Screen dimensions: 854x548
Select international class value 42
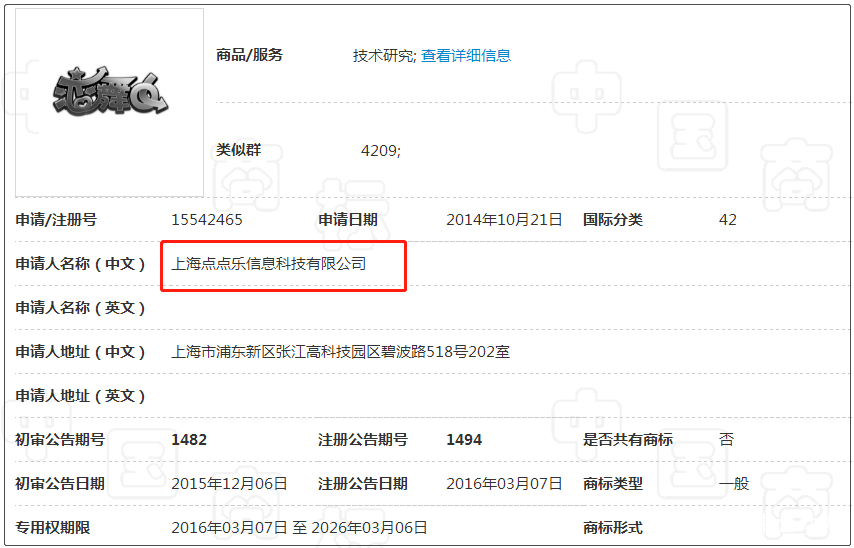tap(728, 220)
